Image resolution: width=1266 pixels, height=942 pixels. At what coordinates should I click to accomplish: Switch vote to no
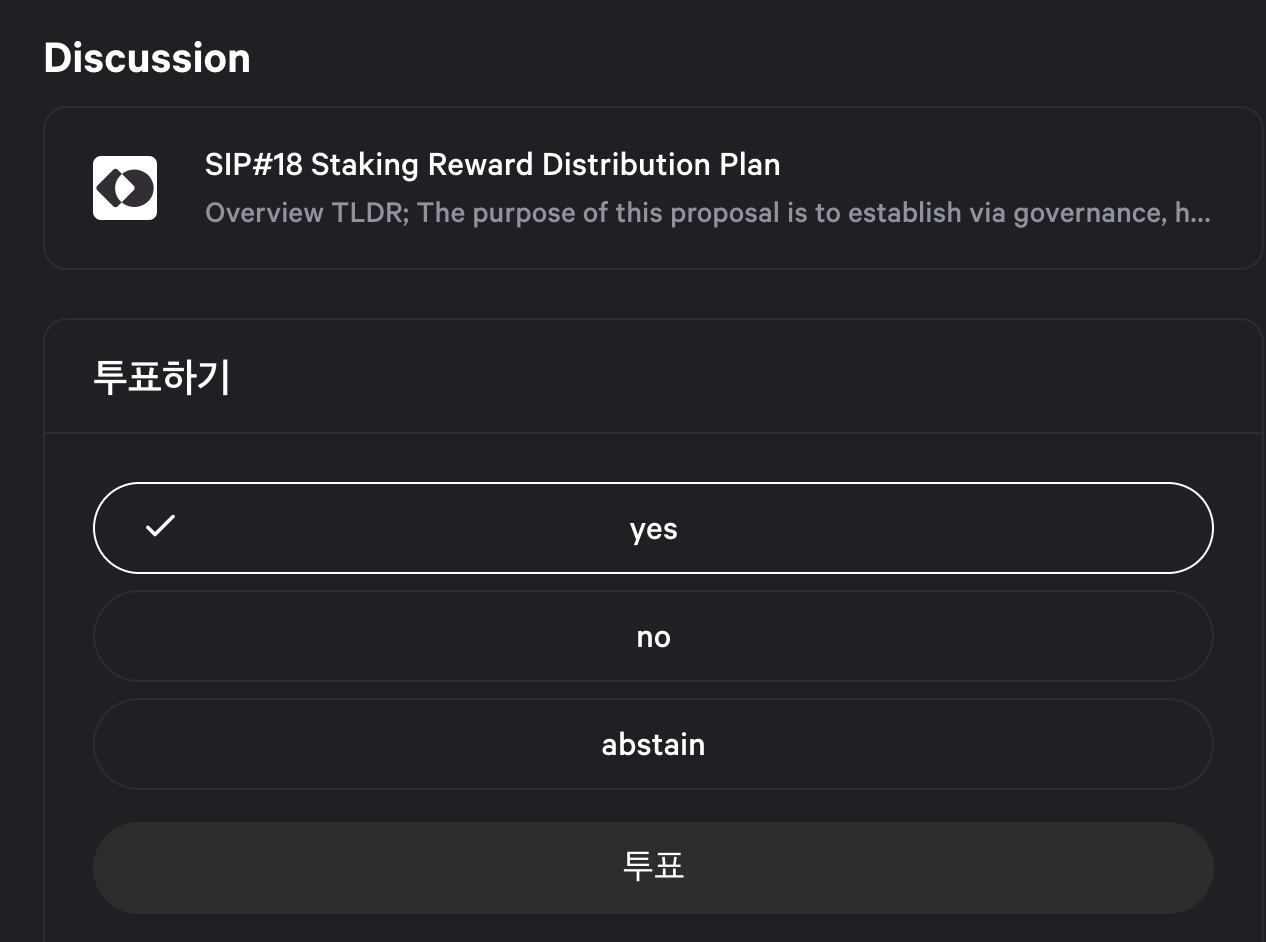[x=653, y=636]
